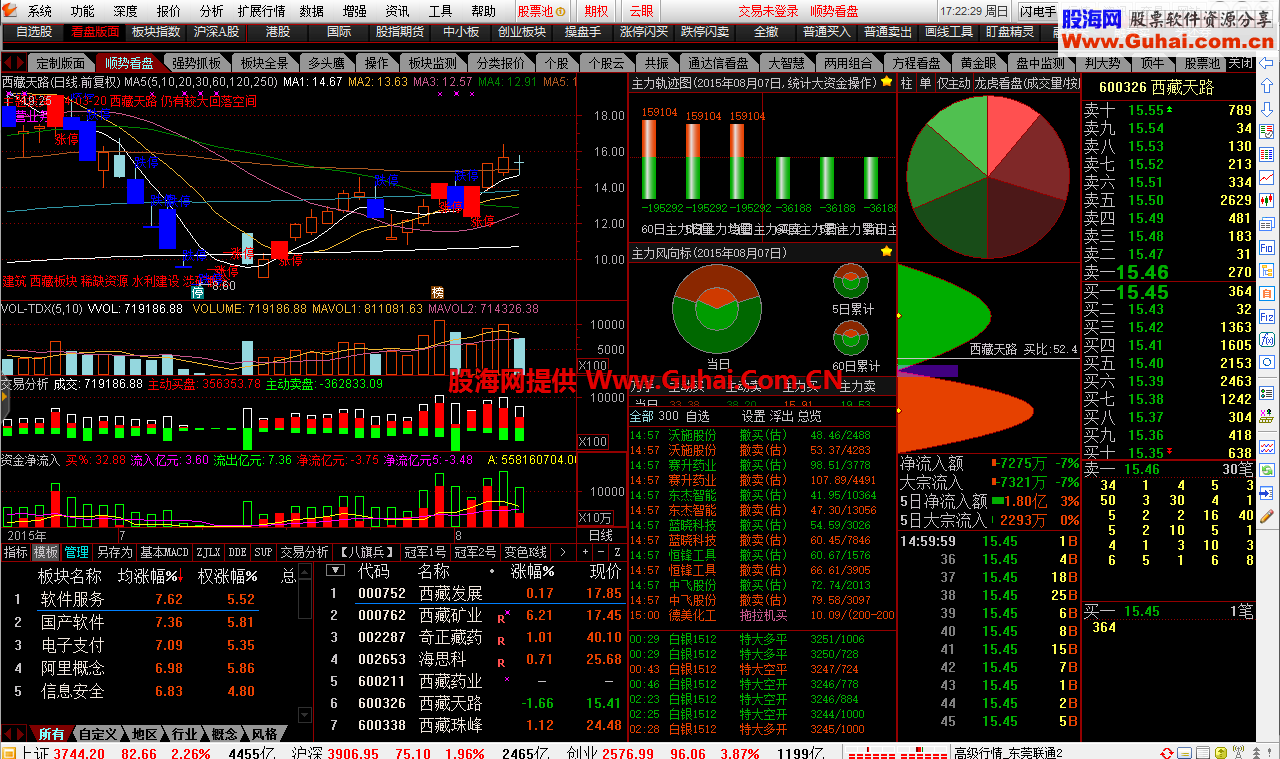Switch to 多头鹰 tab
Screen dimensions: 1280x759
326,63
